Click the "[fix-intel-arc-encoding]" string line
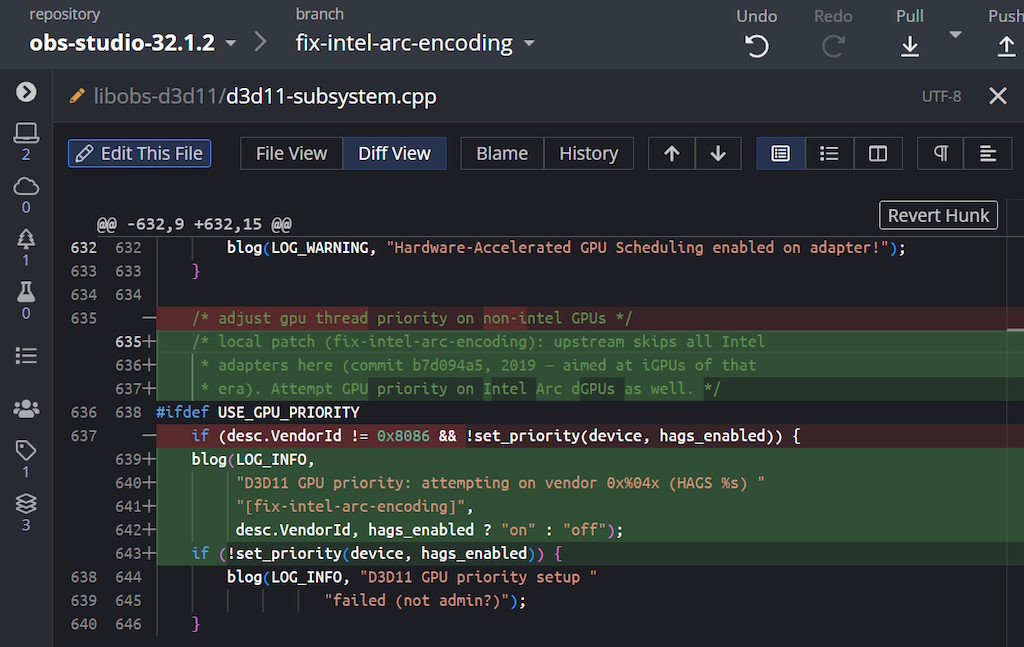The height and width of the screenshot is (647, 1024). tap(354, 506)
